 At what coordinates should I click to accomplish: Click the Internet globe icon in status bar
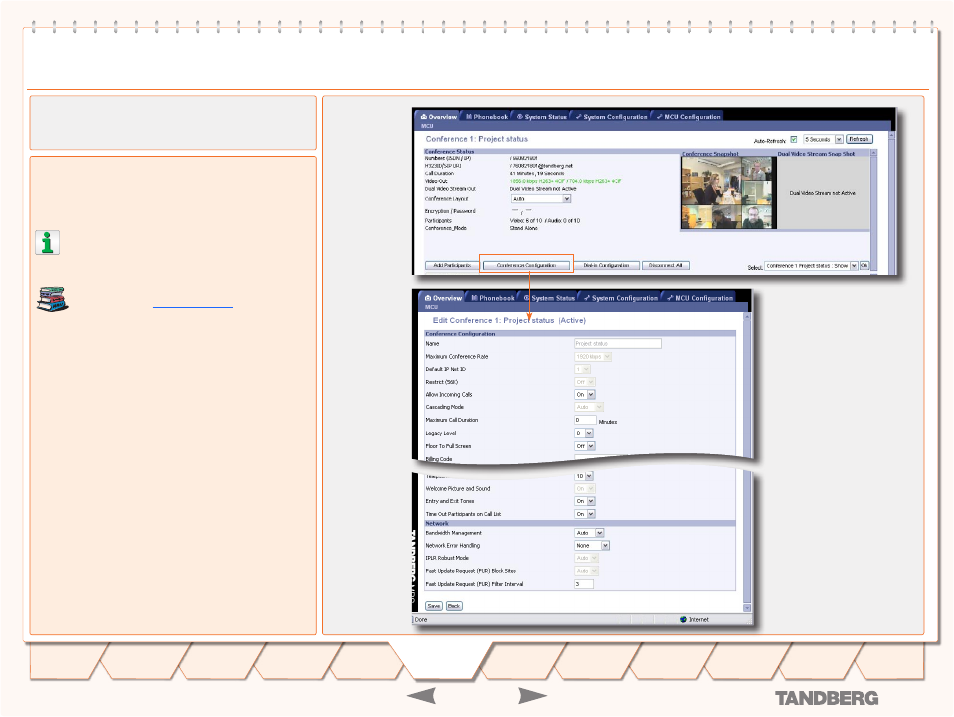(683, 620)
